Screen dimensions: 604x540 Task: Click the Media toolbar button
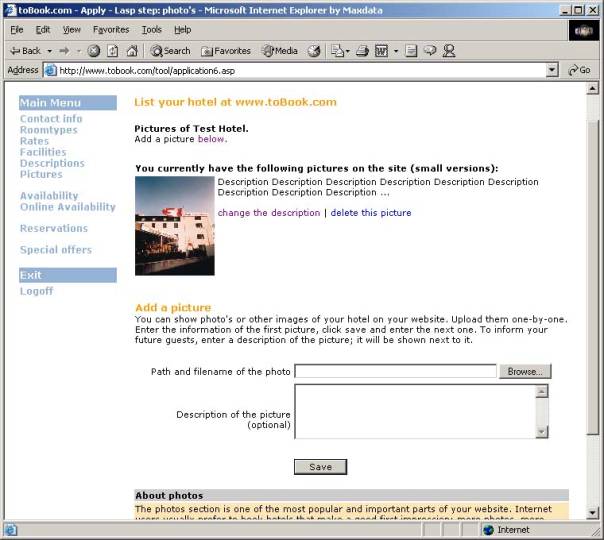point(280,50)
